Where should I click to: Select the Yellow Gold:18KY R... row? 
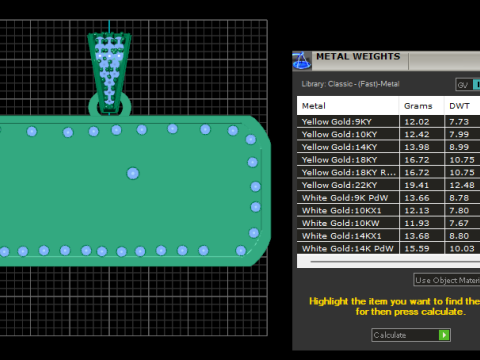pos(388,172)
